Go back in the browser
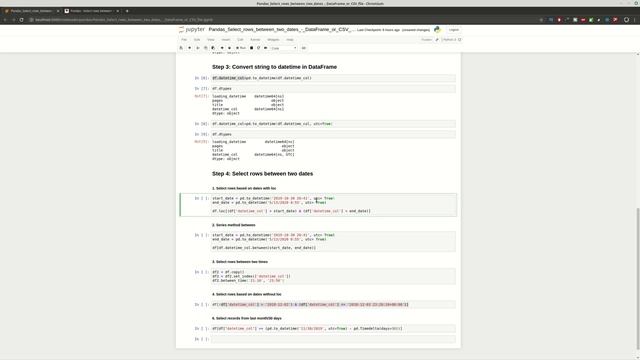This screenshot has width=640, height=360. (5, 20)
